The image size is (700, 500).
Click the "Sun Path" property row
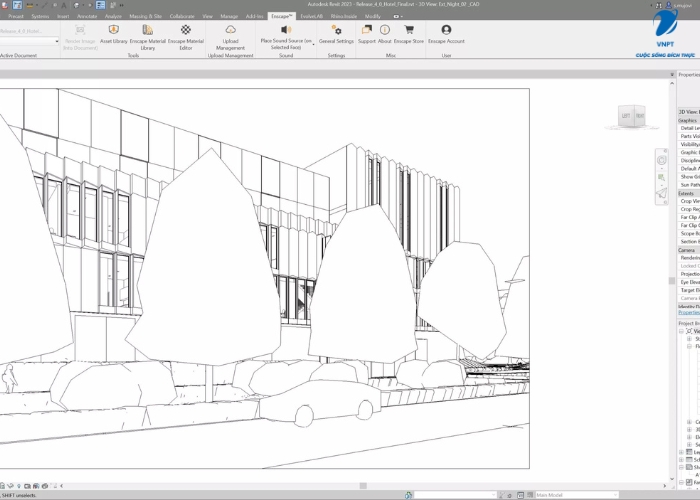coord(689,185)
